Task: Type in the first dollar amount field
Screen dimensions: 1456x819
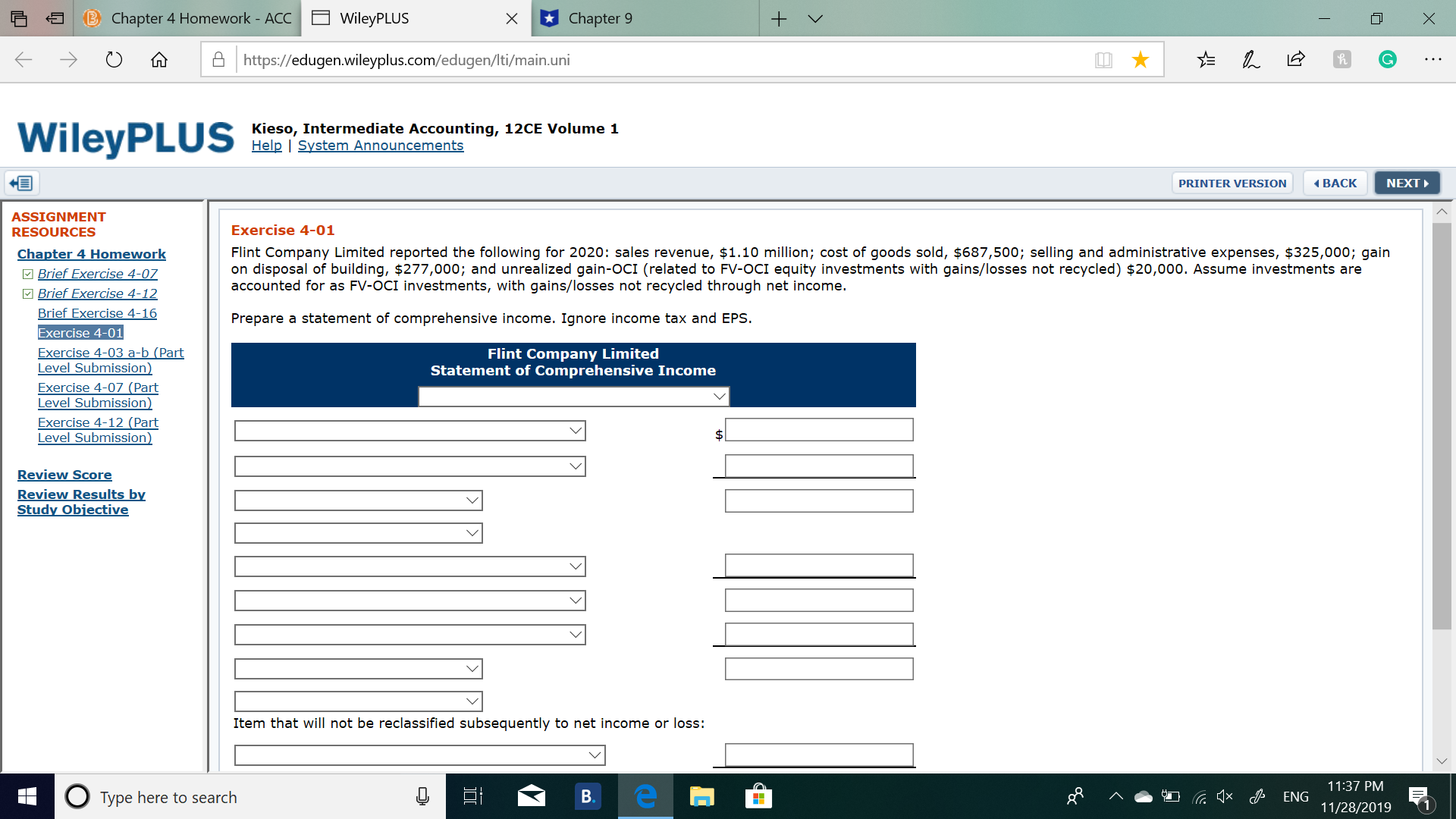Action: tap(818, 429)
